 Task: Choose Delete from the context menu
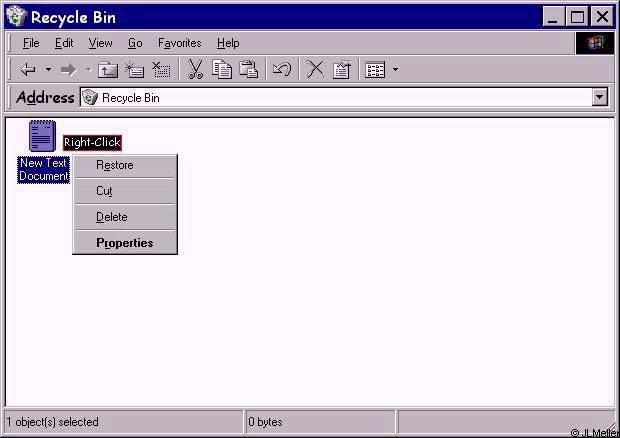point(125,217)
